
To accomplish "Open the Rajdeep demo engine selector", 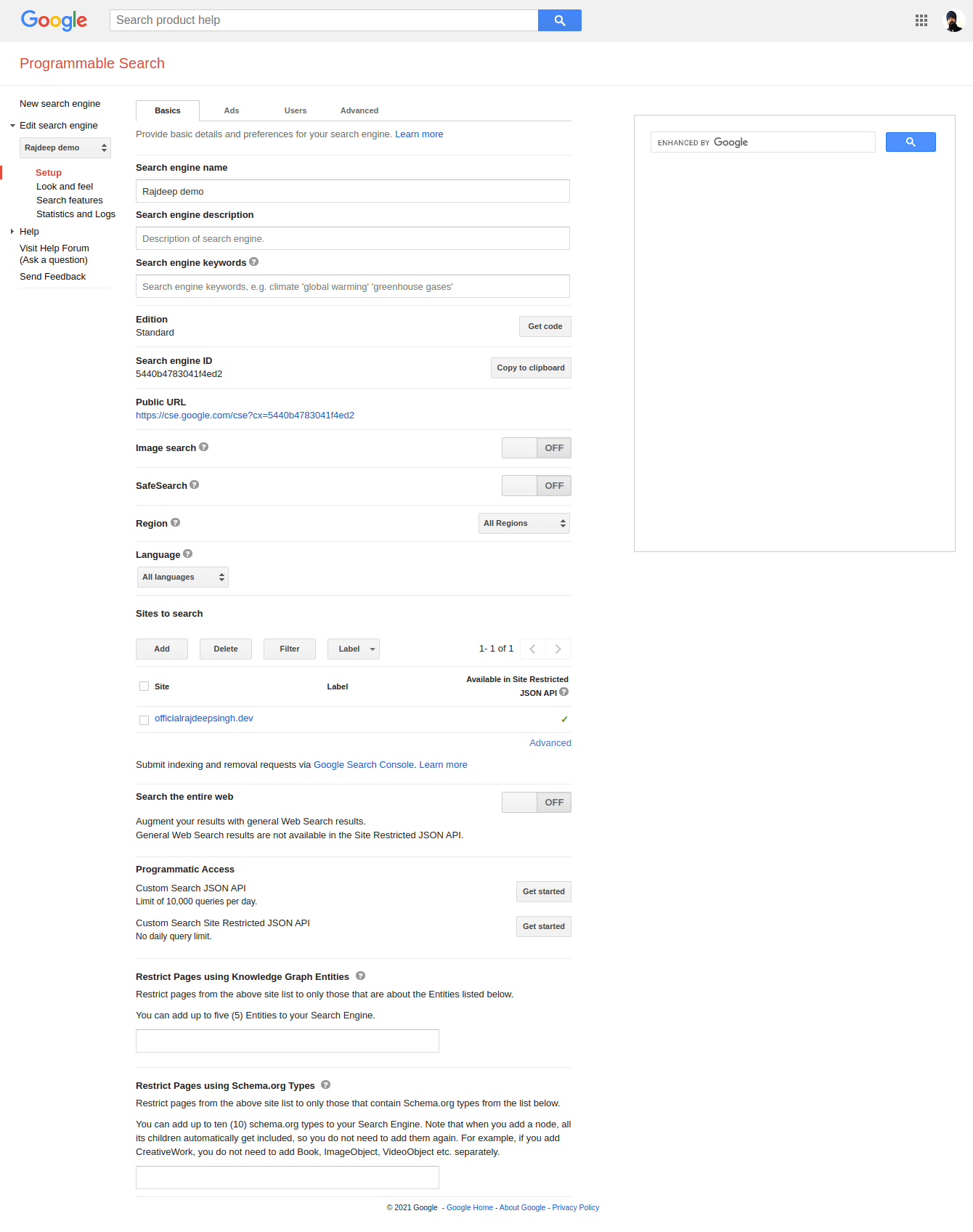I will (x=65, y=148).
